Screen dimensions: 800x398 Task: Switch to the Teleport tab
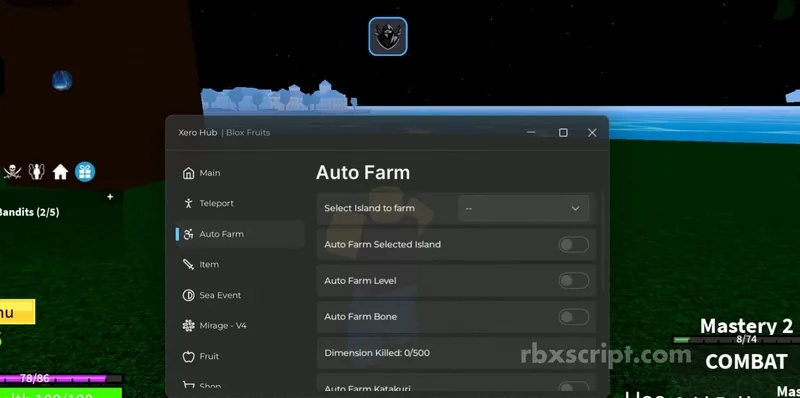click(240, 203)
